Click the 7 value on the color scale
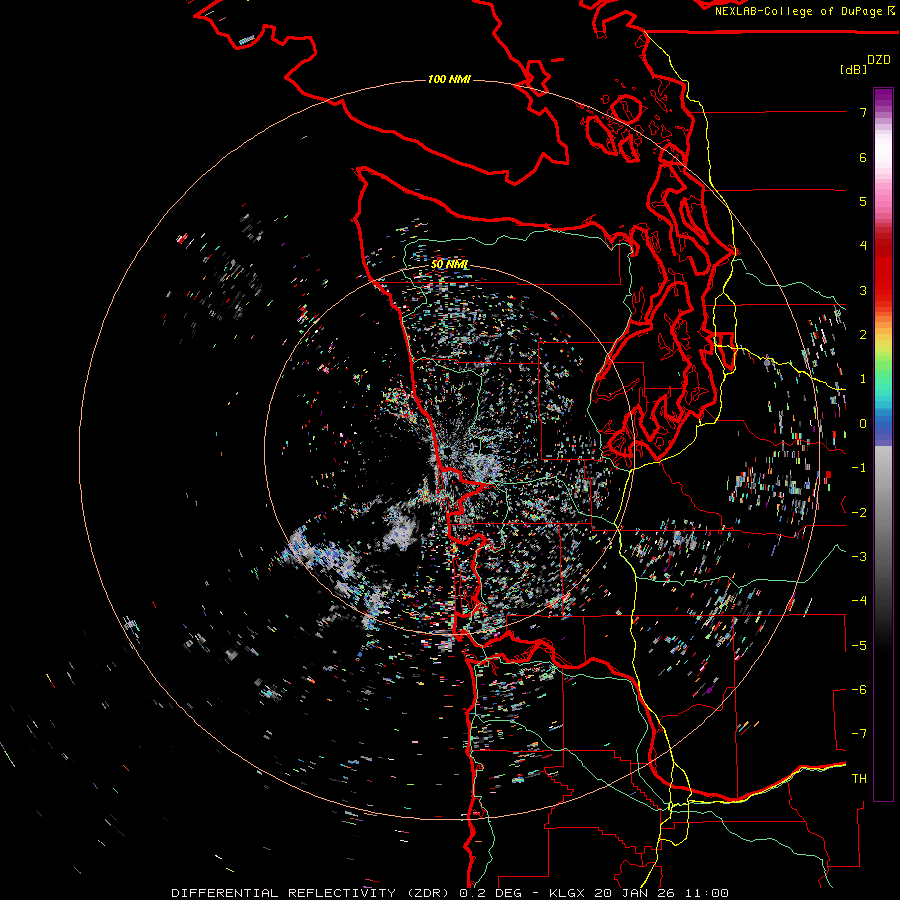This screenshot has width=900, height=900. [x=863, y=112]
